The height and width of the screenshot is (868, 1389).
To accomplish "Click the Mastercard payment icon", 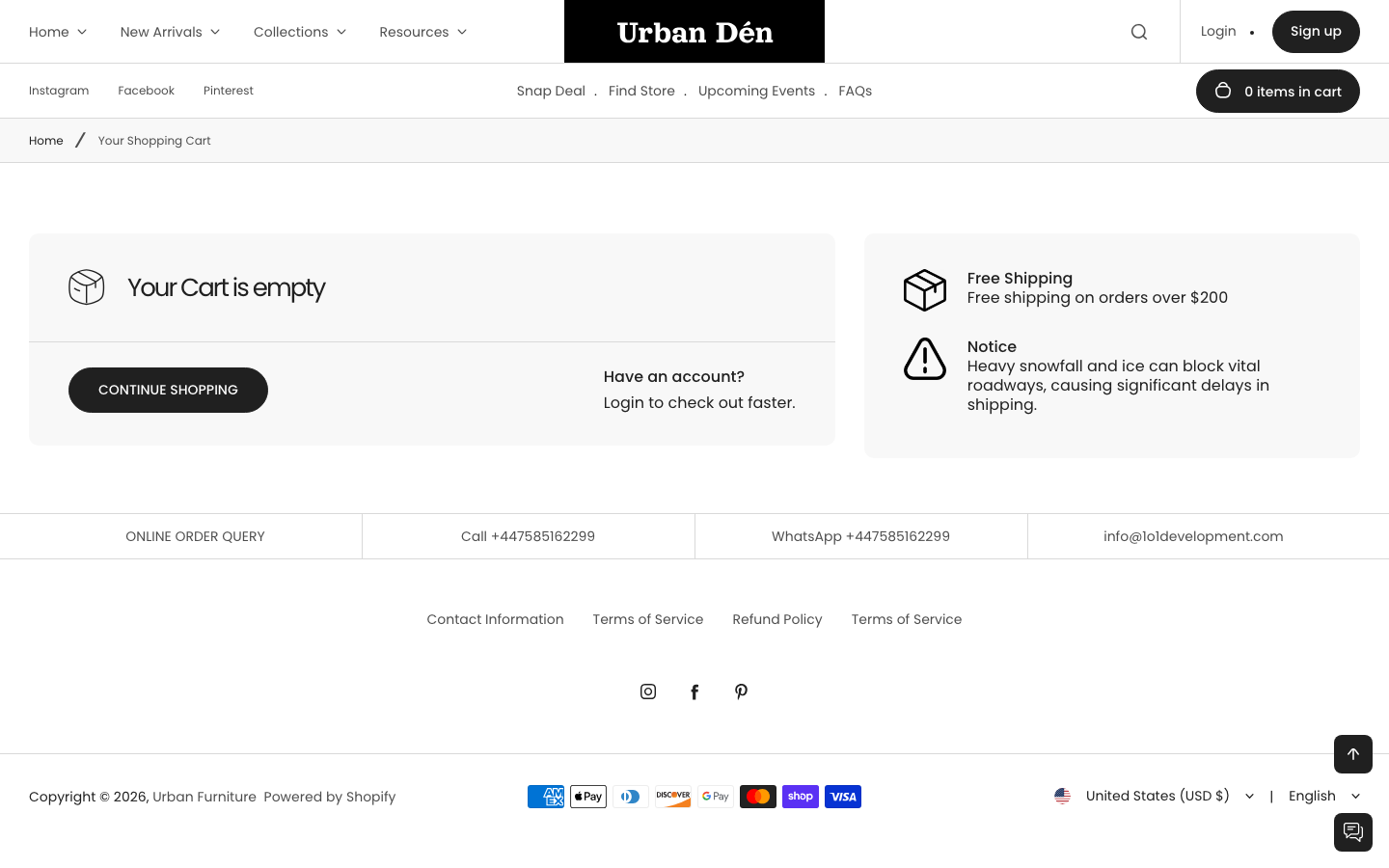I will (758, 797).
